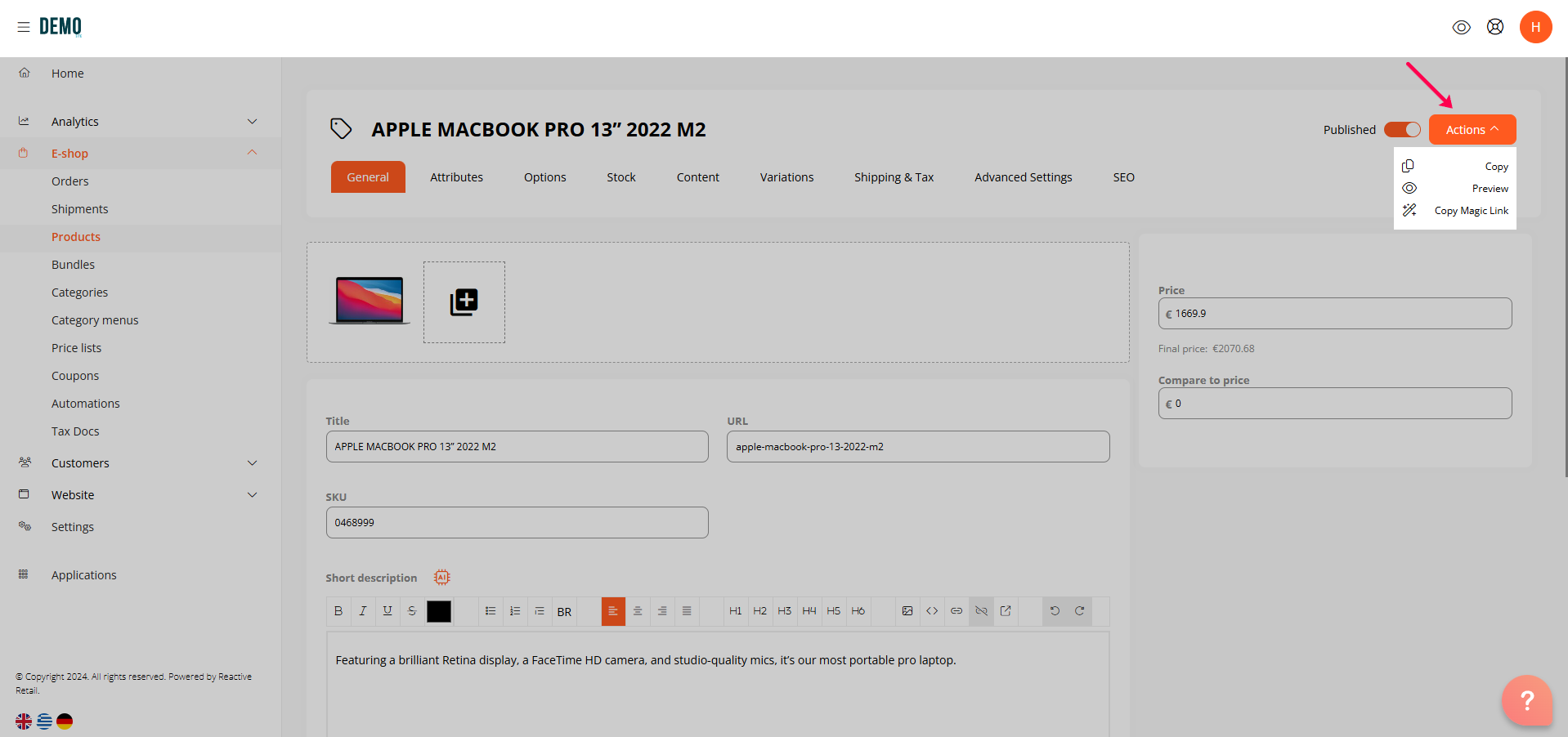Open Advanced Settings tab

pyautogui.click(x=1023, y=177)
